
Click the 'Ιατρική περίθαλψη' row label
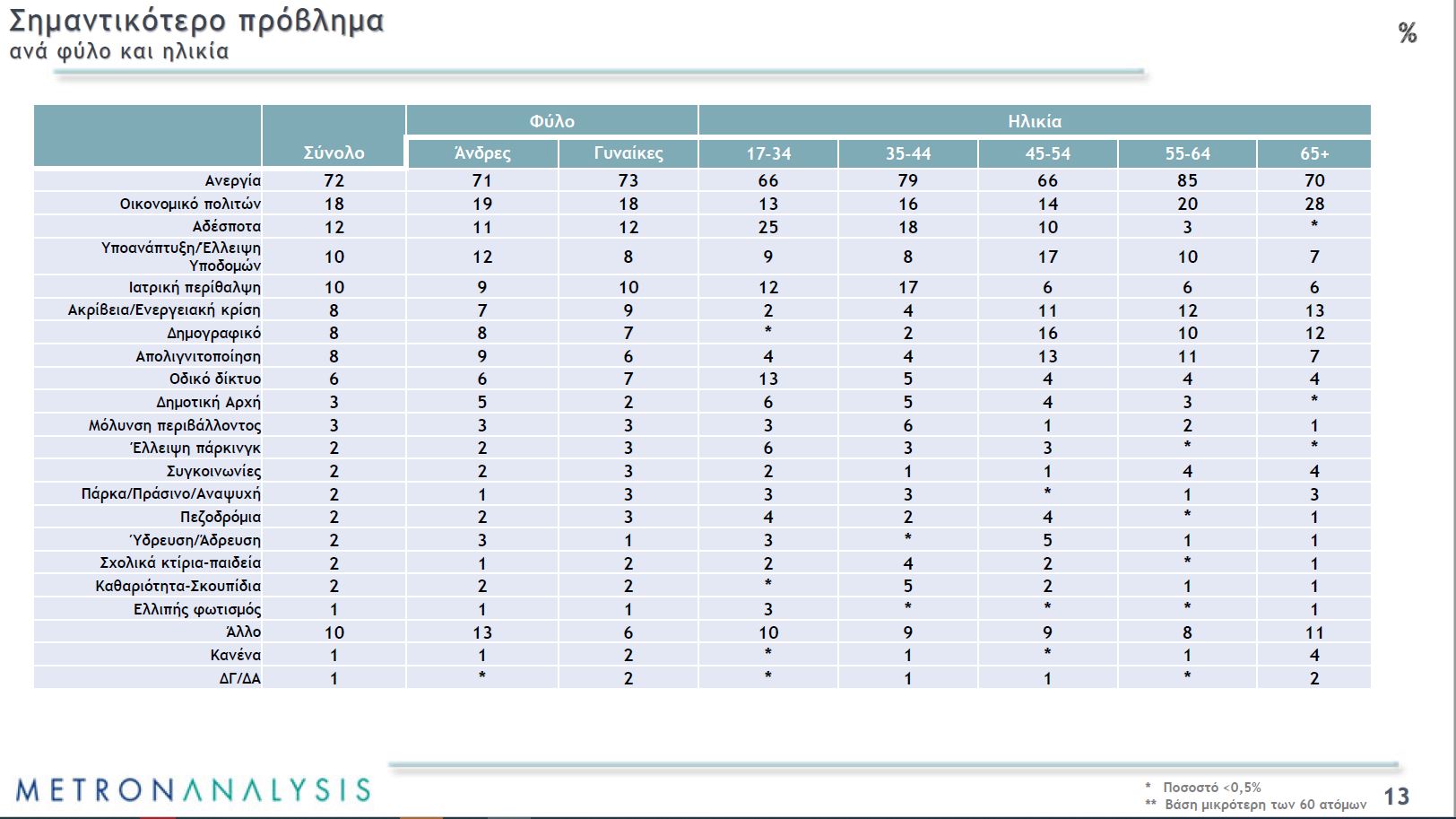(x=195, y=287)
